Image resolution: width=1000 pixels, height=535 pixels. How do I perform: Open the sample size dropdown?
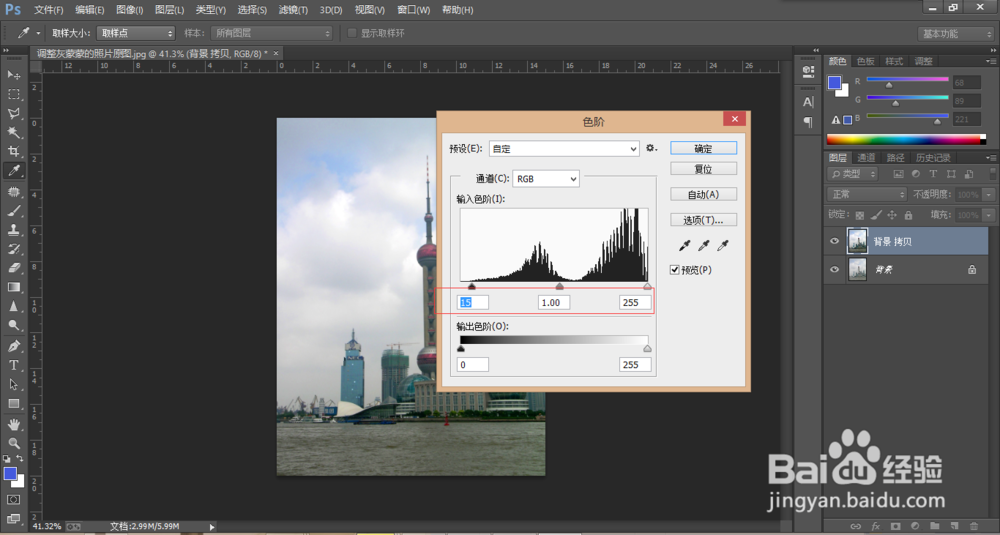coord(136,33)
